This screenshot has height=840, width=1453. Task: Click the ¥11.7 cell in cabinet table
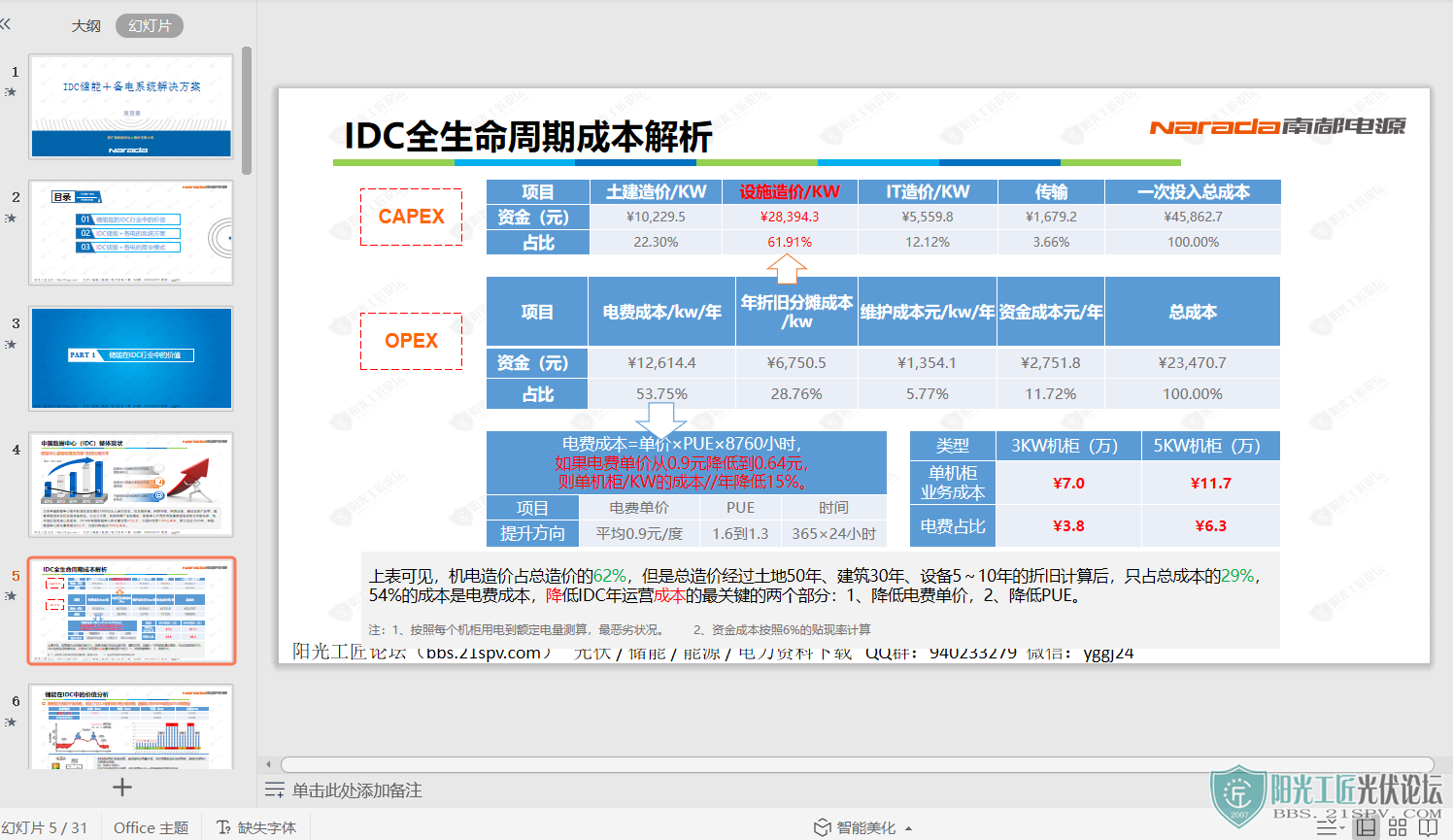click(x=1210, y=483)
